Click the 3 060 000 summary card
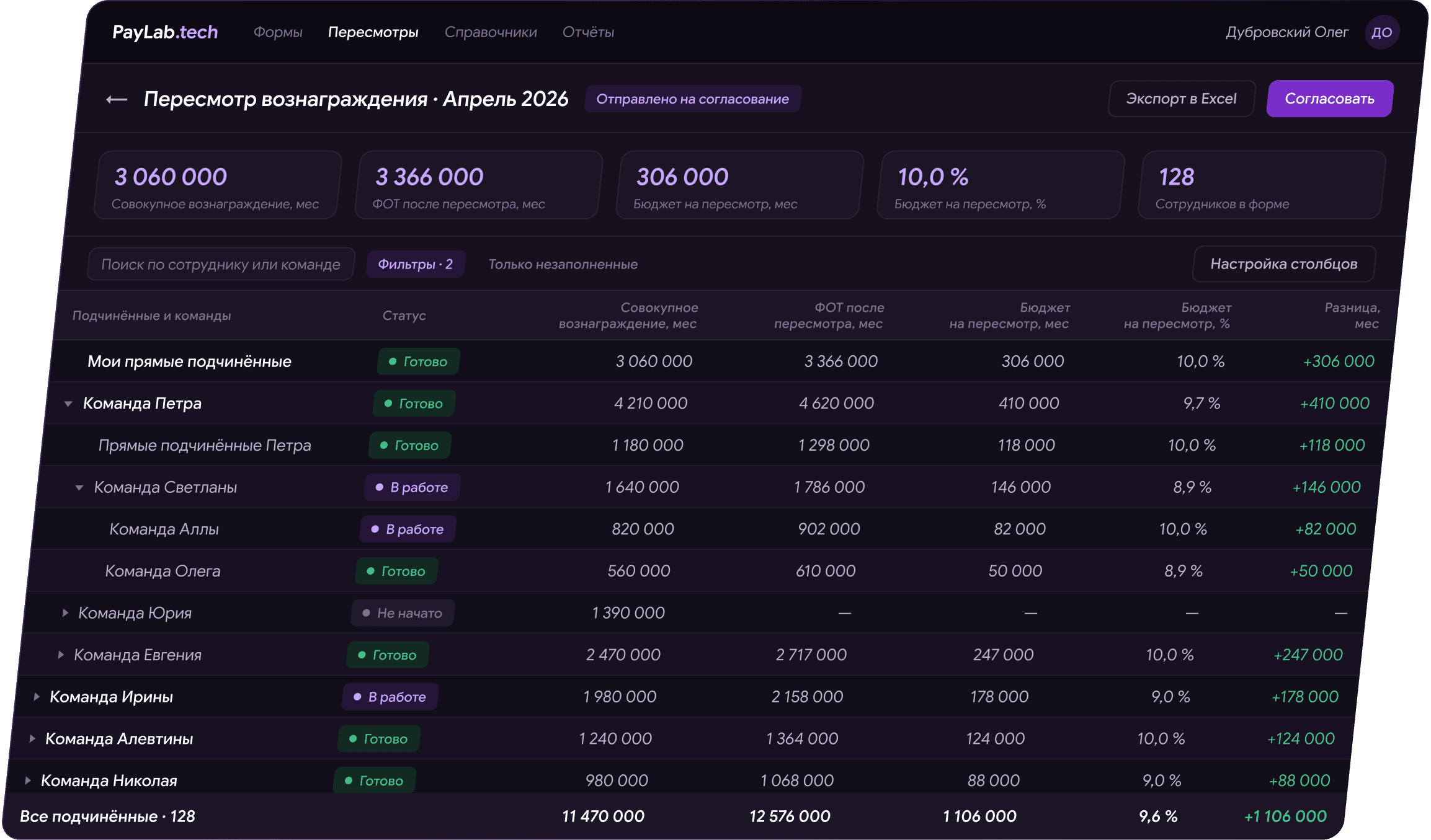This screenshot has height=840, width=1431. [216, 185]
